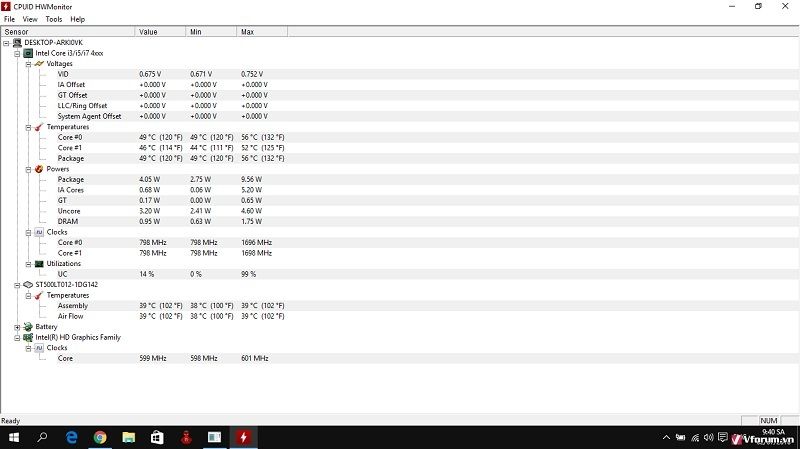Select the IA Cores power row

(400, 190)
